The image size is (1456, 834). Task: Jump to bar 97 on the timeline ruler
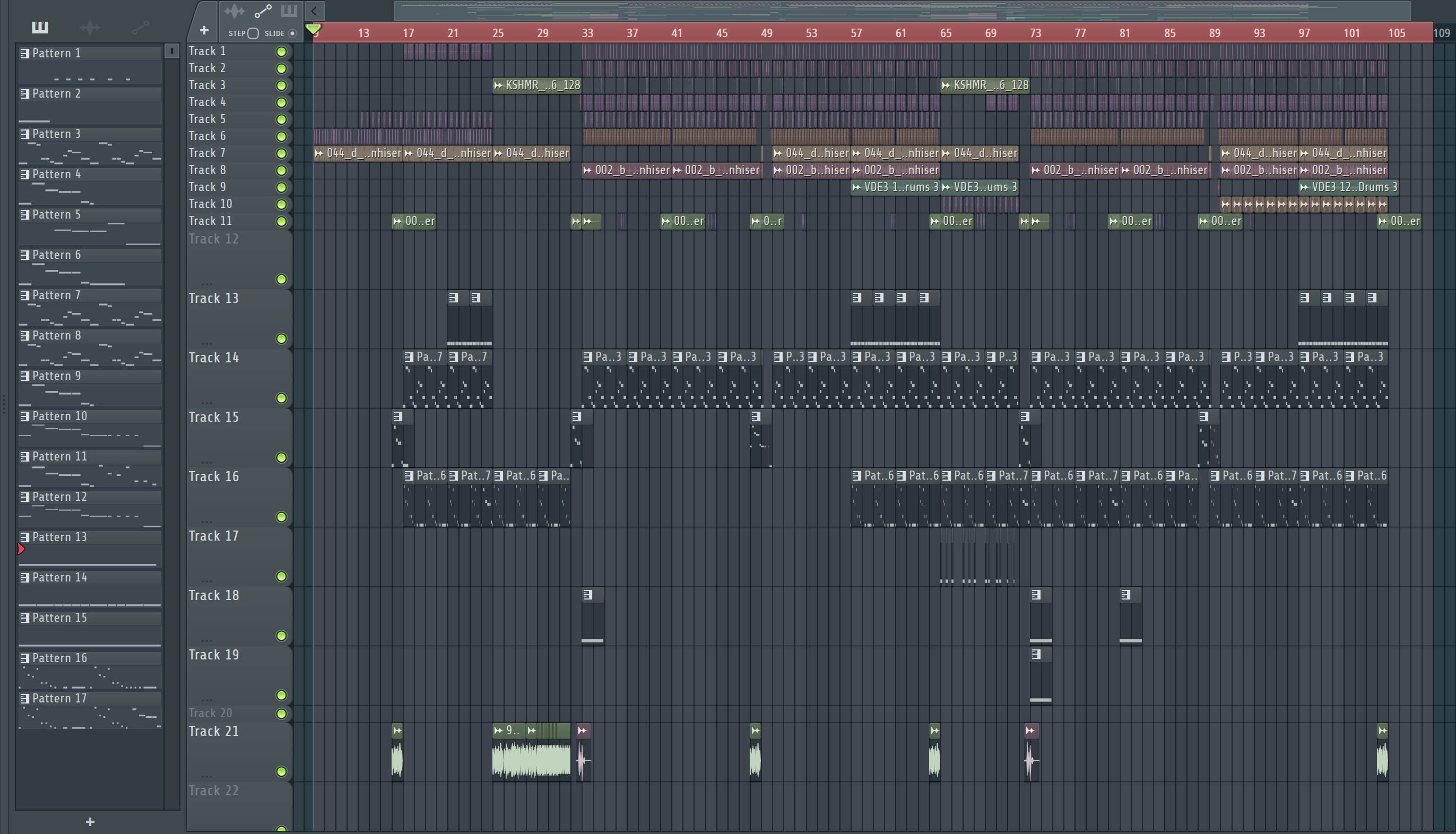[x=1304, y=33]
